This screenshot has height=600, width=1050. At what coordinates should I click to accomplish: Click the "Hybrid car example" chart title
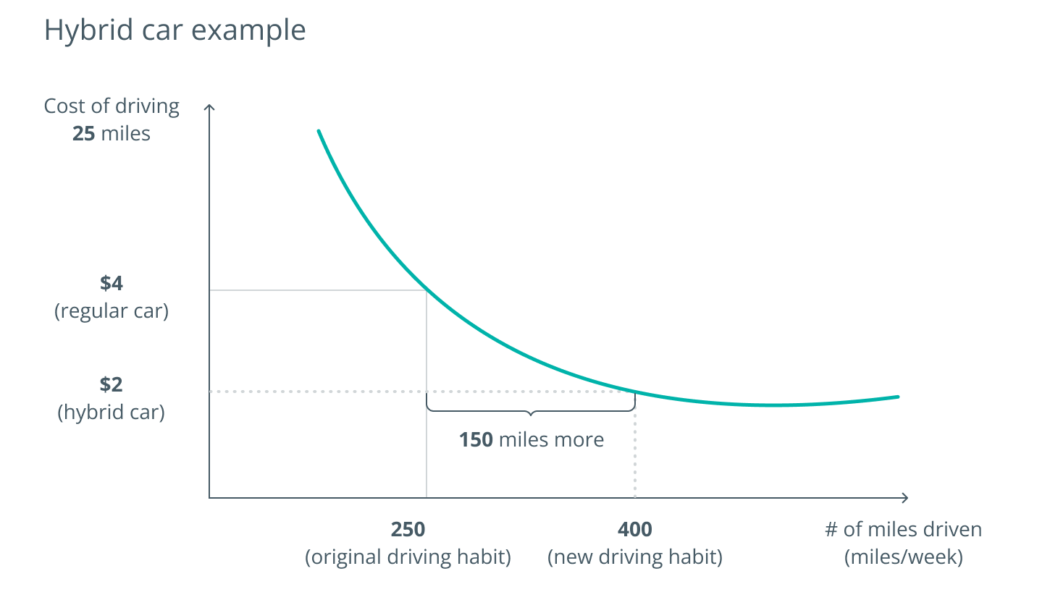tap(175, 30)
